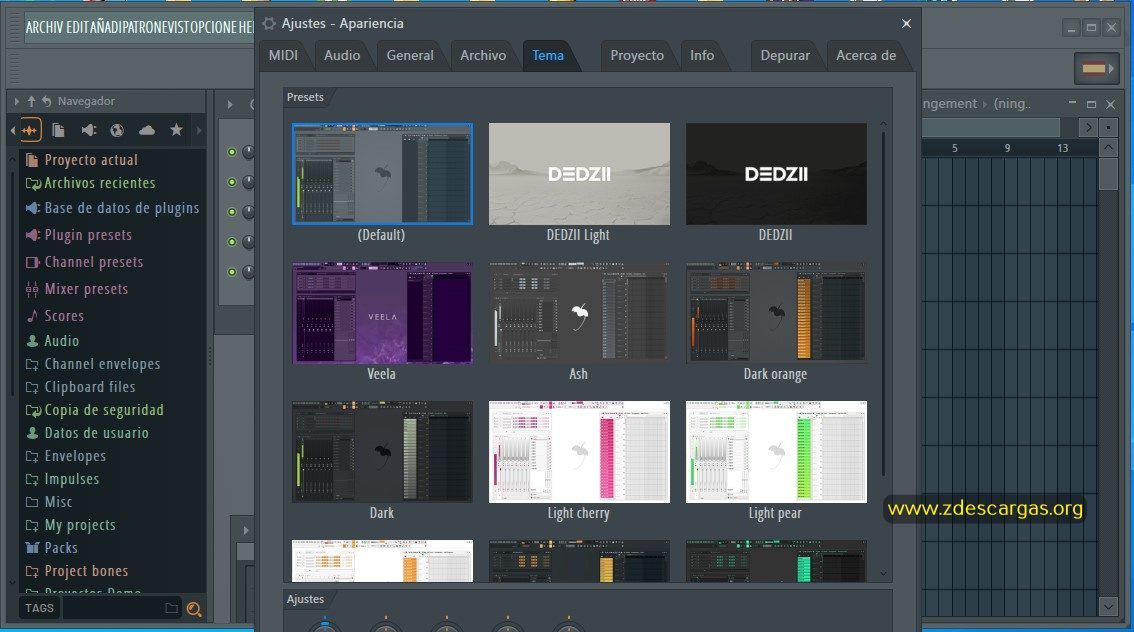Screen dimensions: 1134x632
Task: Click the left arrow before browser tabs
Action: click(x=12, y=131)
